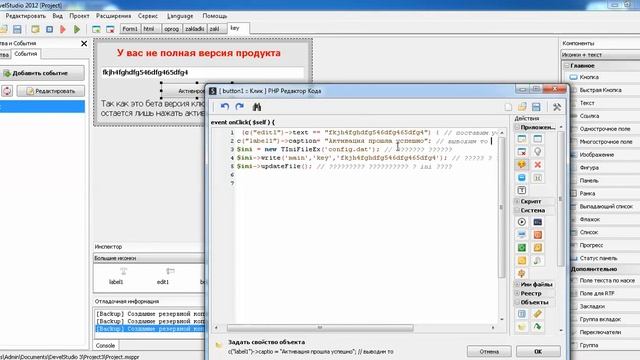Click code editor horizontal scrollbar
The height and width of the screenshot is (360, 640).
click(x=320, y=328)
